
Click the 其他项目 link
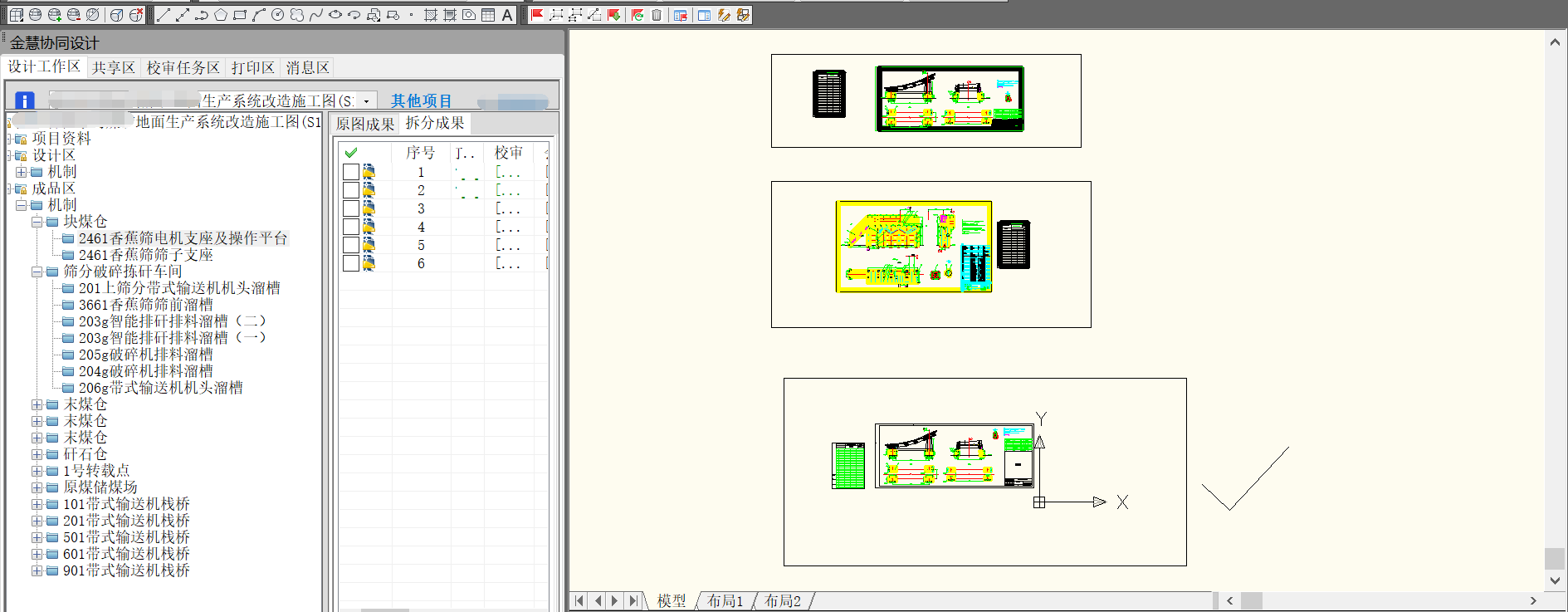coord(421,101)
